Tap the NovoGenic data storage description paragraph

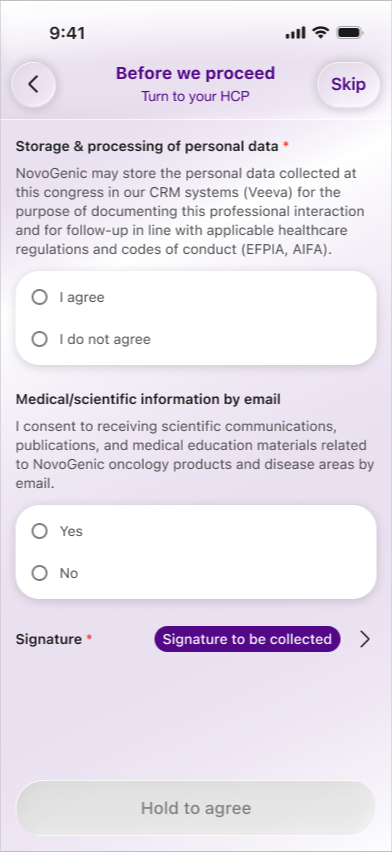190,211
